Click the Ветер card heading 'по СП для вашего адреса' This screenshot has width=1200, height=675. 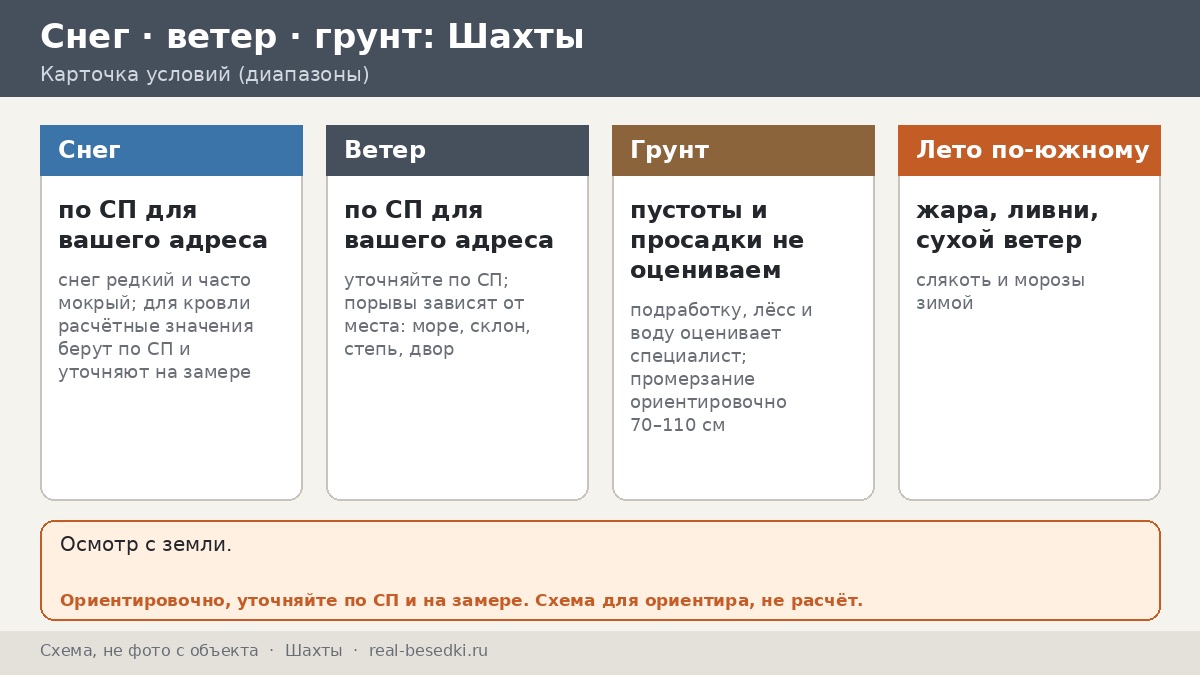coord(449,225)
